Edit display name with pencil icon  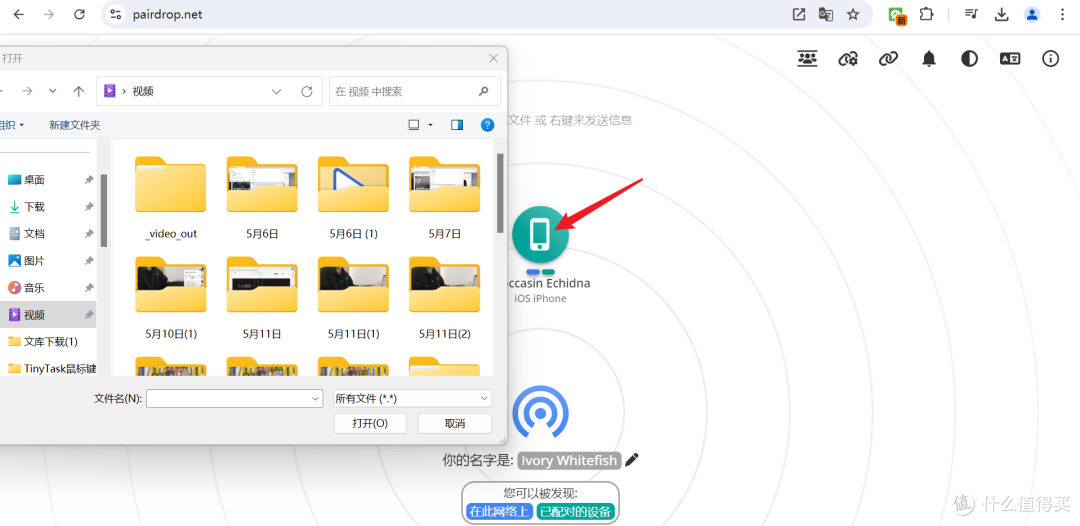[x=632, y=460]
